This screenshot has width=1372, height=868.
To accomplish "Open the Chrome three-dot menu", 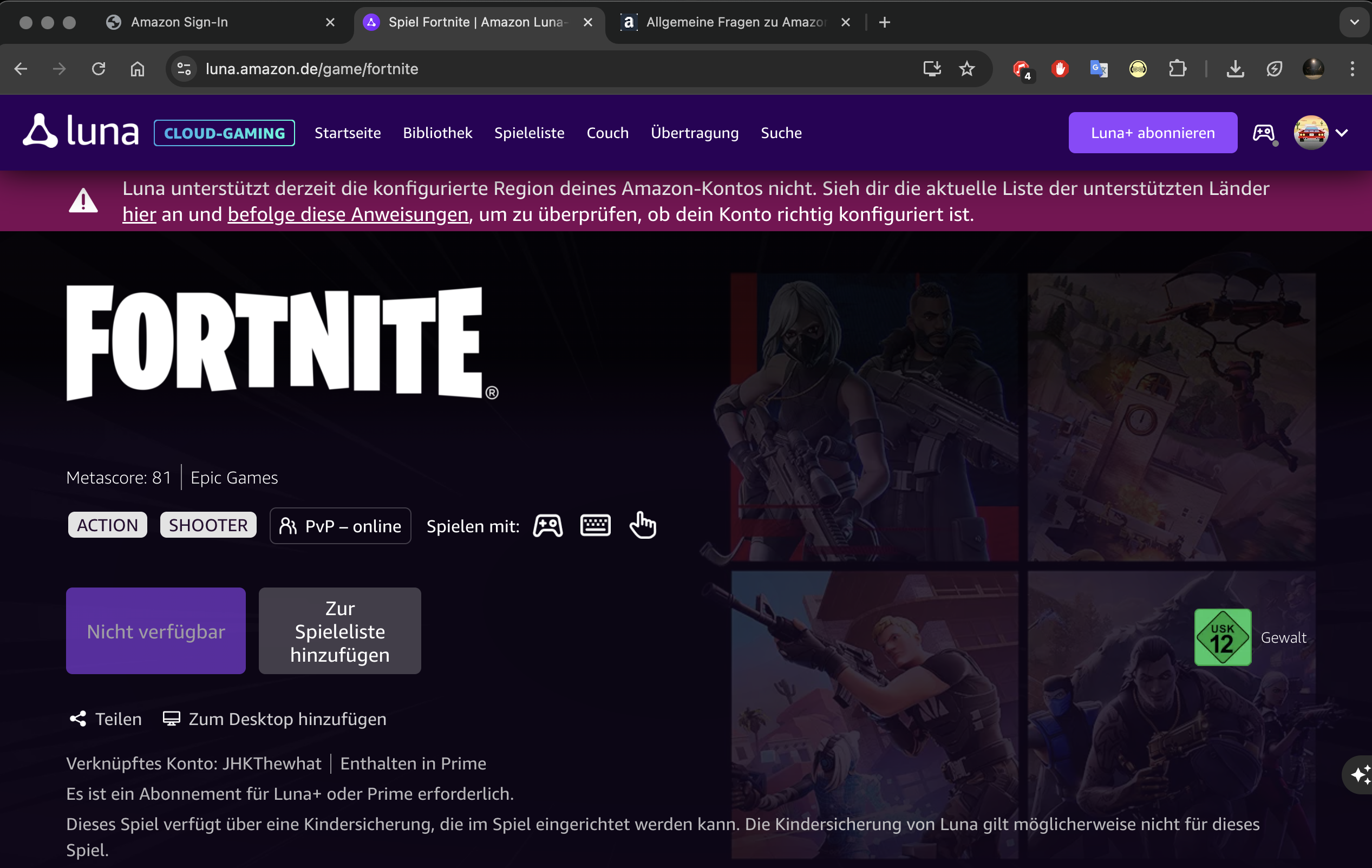I will coord(1352,69).
